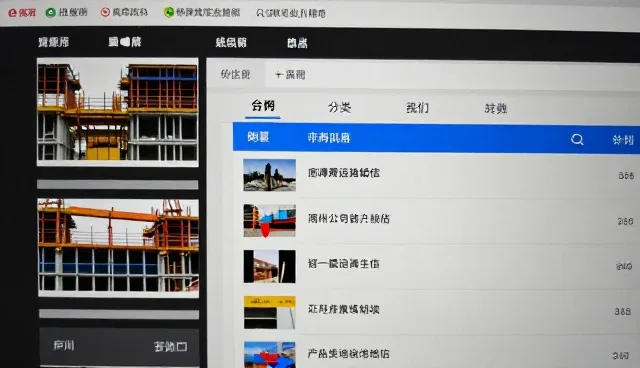Open the bookmark with the red 'e' logo

tap(22, 13)
